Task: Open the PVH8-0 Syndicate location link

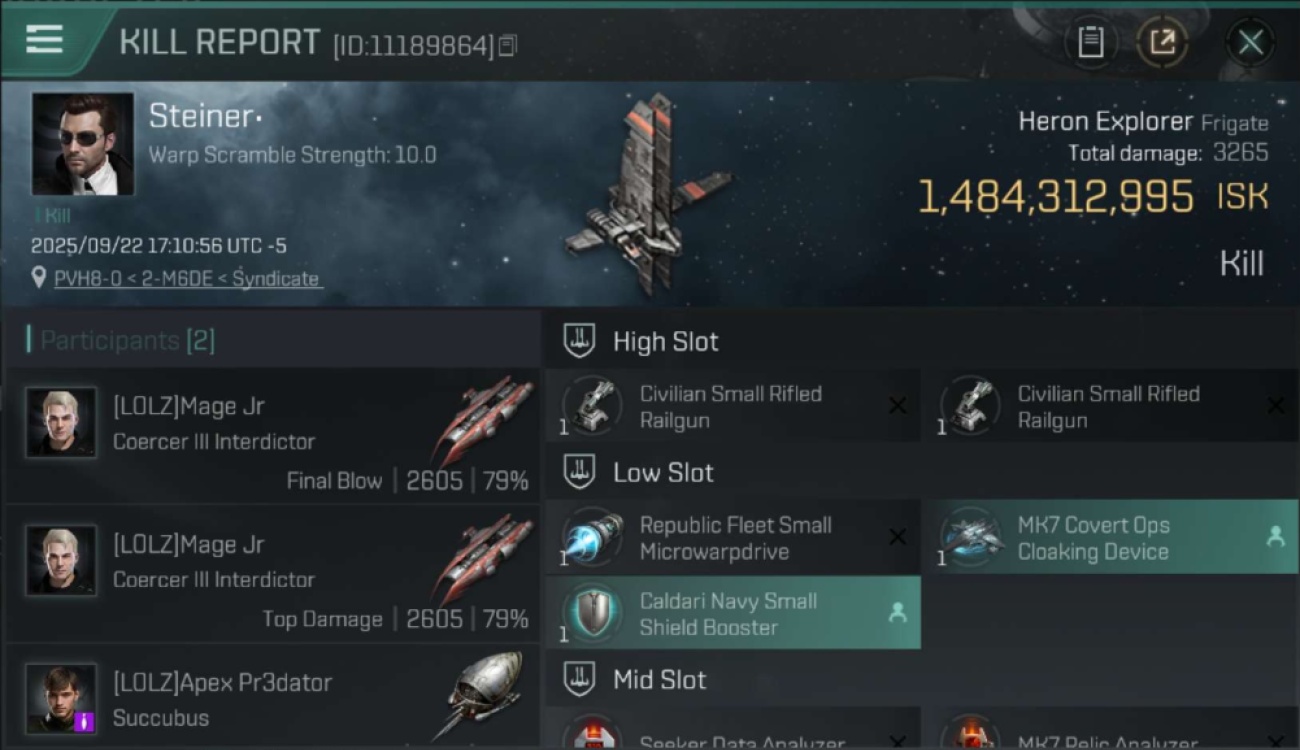Action: click(x=187, y=279)
